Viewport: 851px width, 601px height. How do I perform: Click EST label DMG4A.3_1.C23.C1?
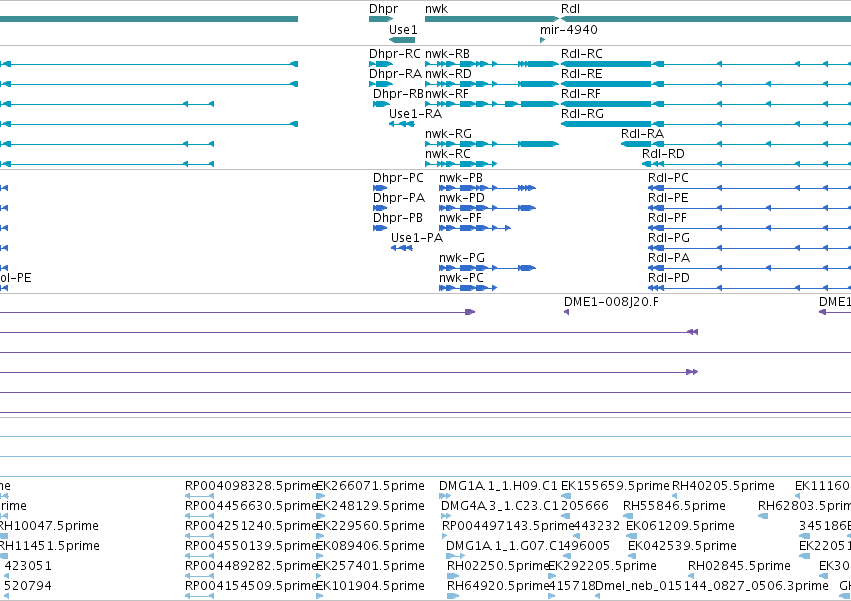coord(500,507)
